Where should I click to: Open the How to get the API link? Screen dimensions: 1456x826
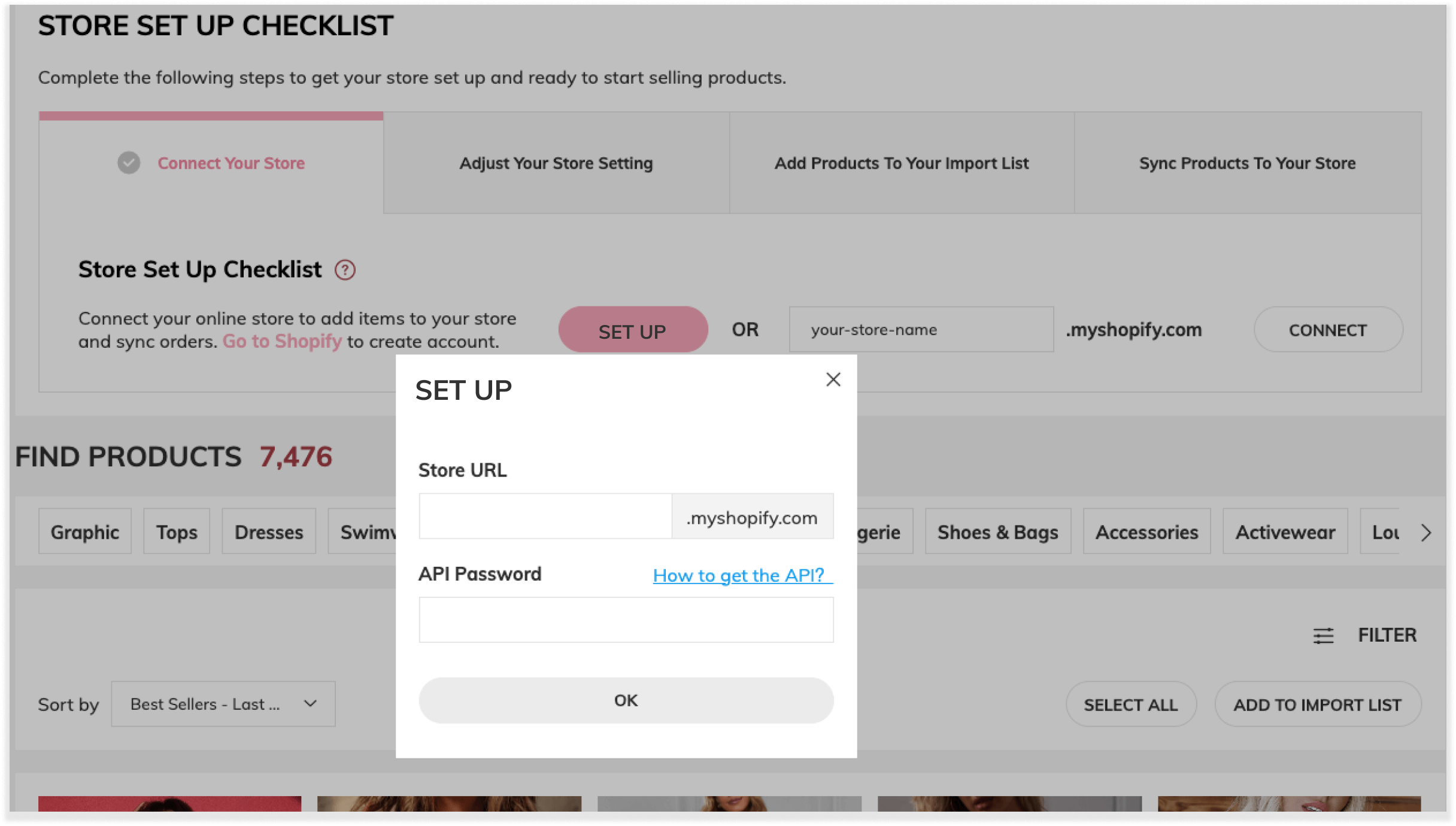(741, 575)
